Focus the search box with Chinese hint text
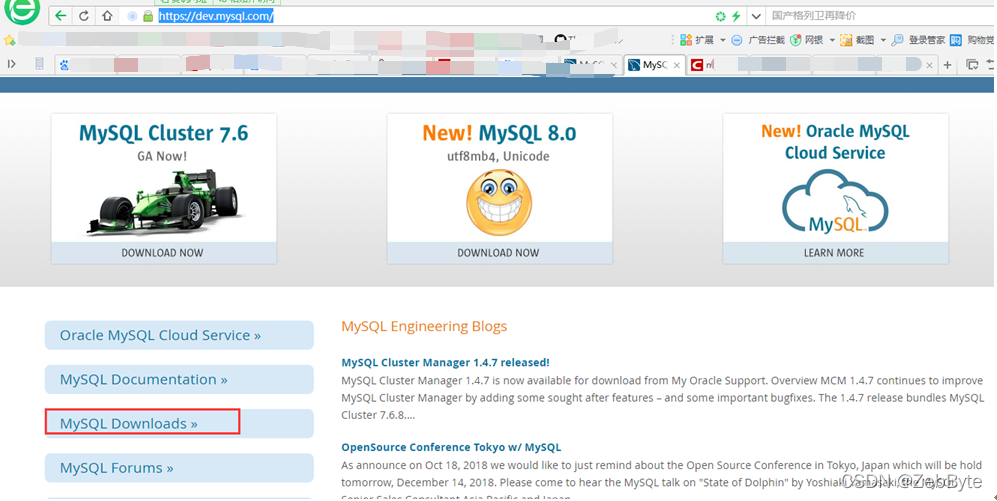Image resolution: width=997 pixels, height=501 pixels. click(x=877, y=16)
